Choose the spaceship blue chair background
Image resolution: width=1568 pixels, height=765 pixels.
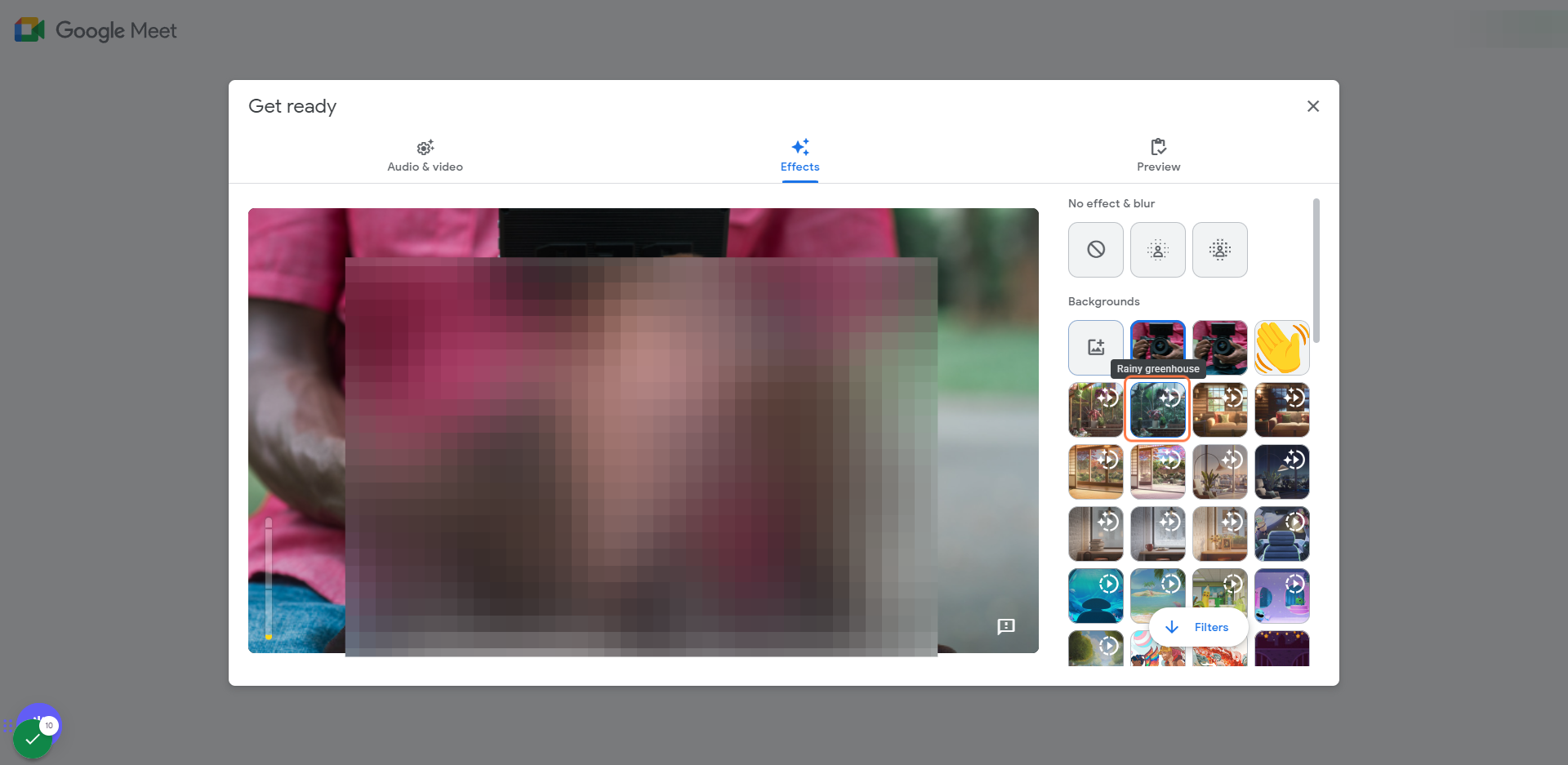coord(1282,534)
